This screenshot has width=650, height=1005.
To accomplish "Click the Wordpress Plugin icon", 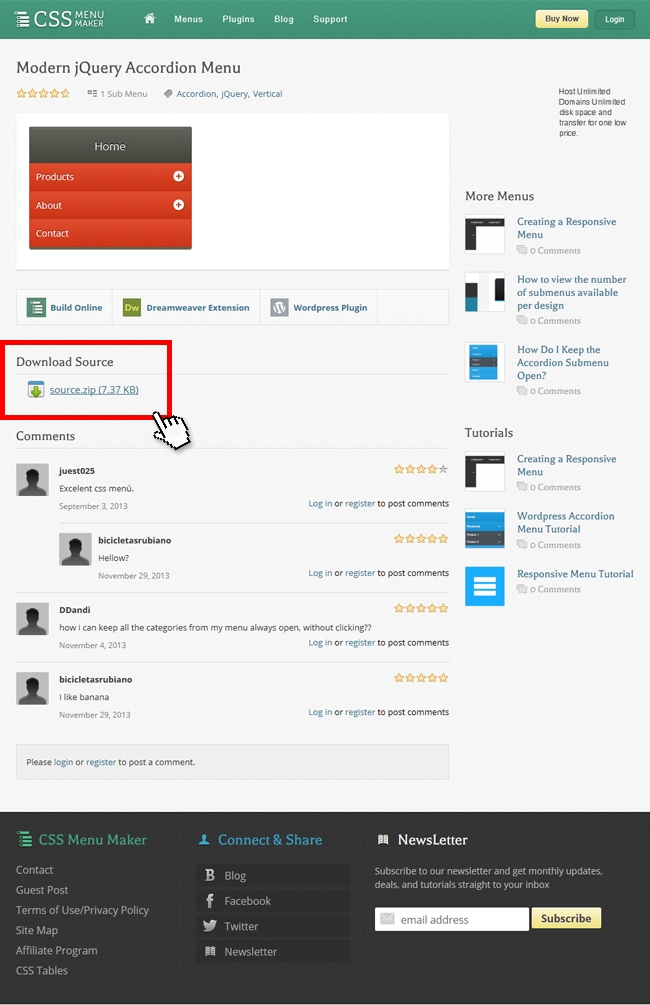I will 279,308.
